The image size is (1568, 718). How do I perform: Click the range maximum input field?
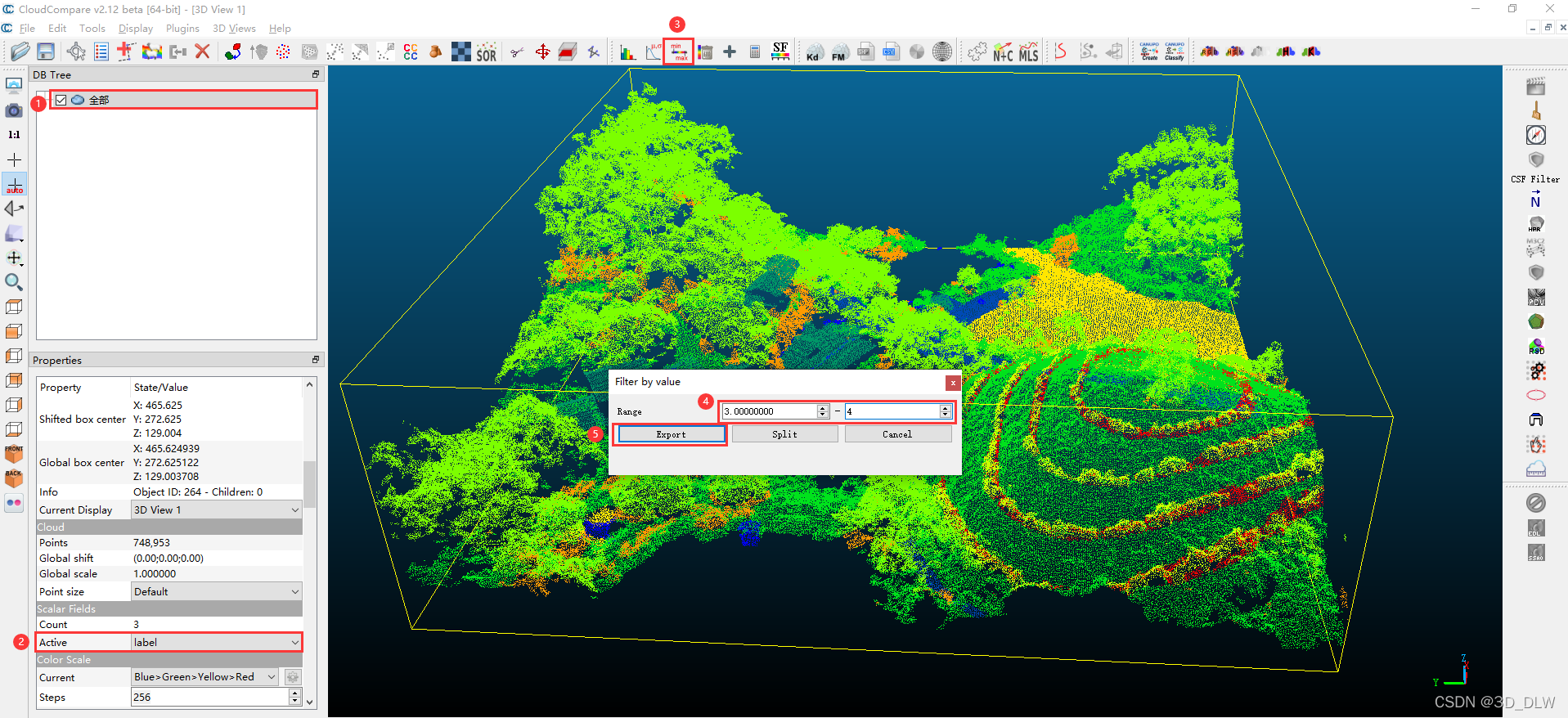(892, 411)
